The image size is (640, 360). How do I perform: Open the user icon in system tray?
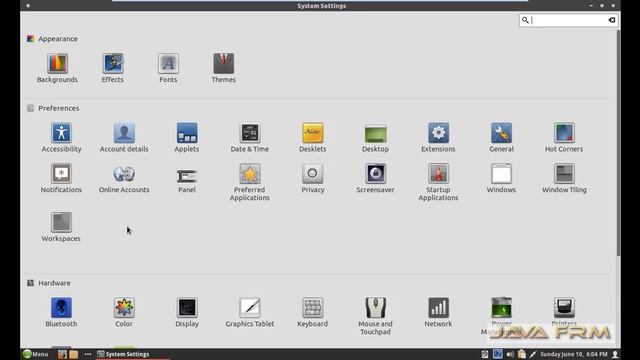615,354
